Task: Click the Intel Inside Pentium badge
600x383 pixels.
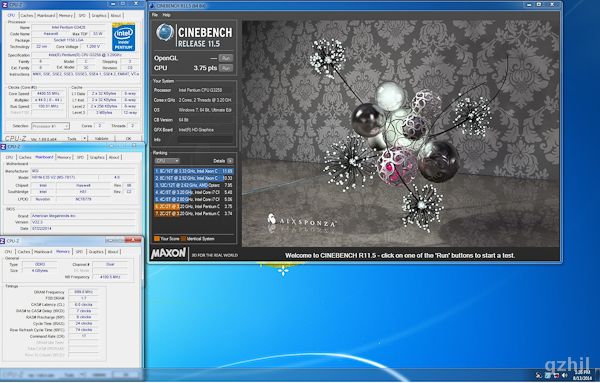Action: (x=123, y=37)
